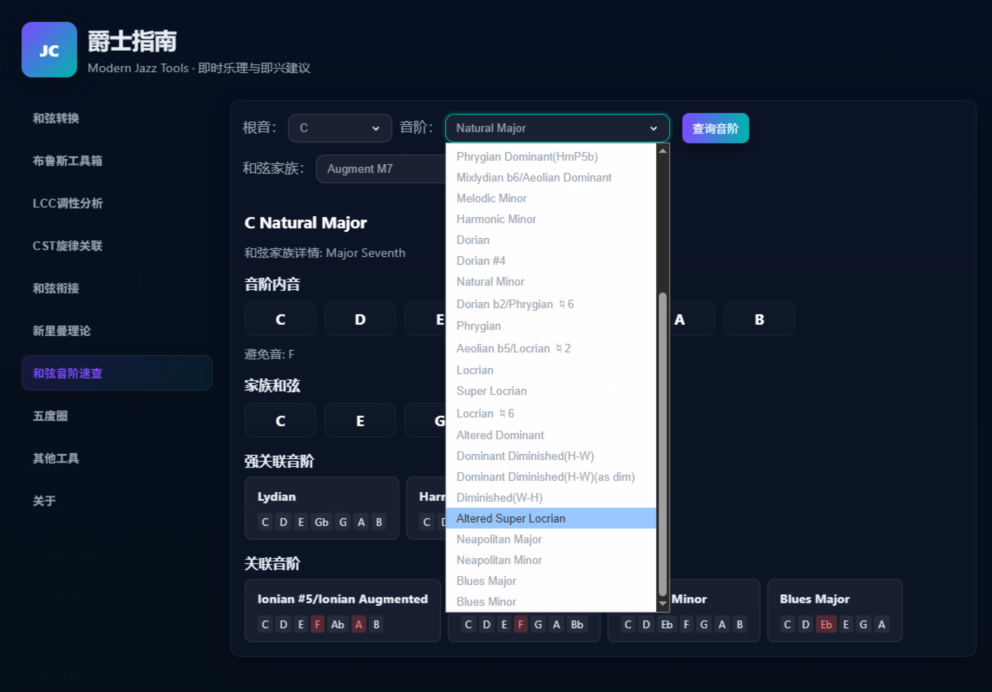Click Ab chip in Ionian Augmented card
Screen dimensions: 992x692
[x=337, y=624]
